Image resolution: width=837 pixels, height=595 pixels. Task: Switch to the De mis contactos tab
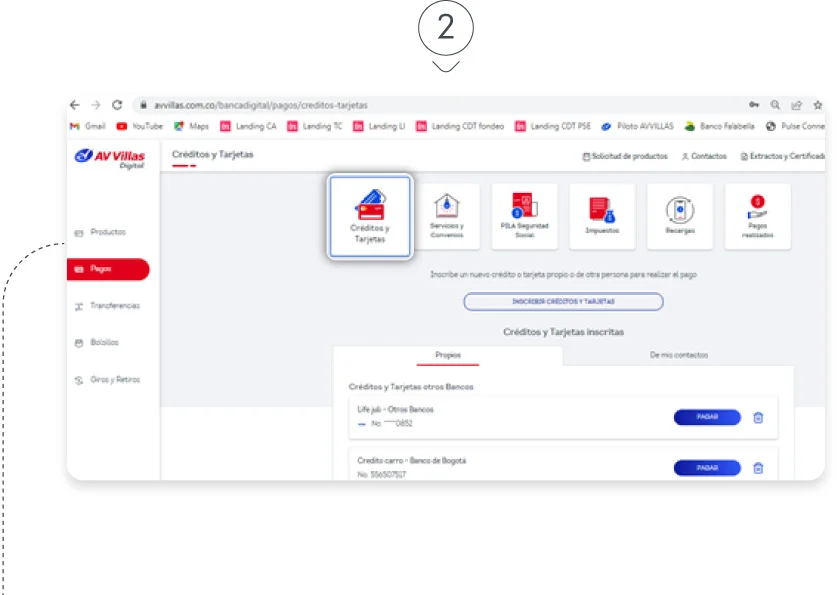[678, 355]
